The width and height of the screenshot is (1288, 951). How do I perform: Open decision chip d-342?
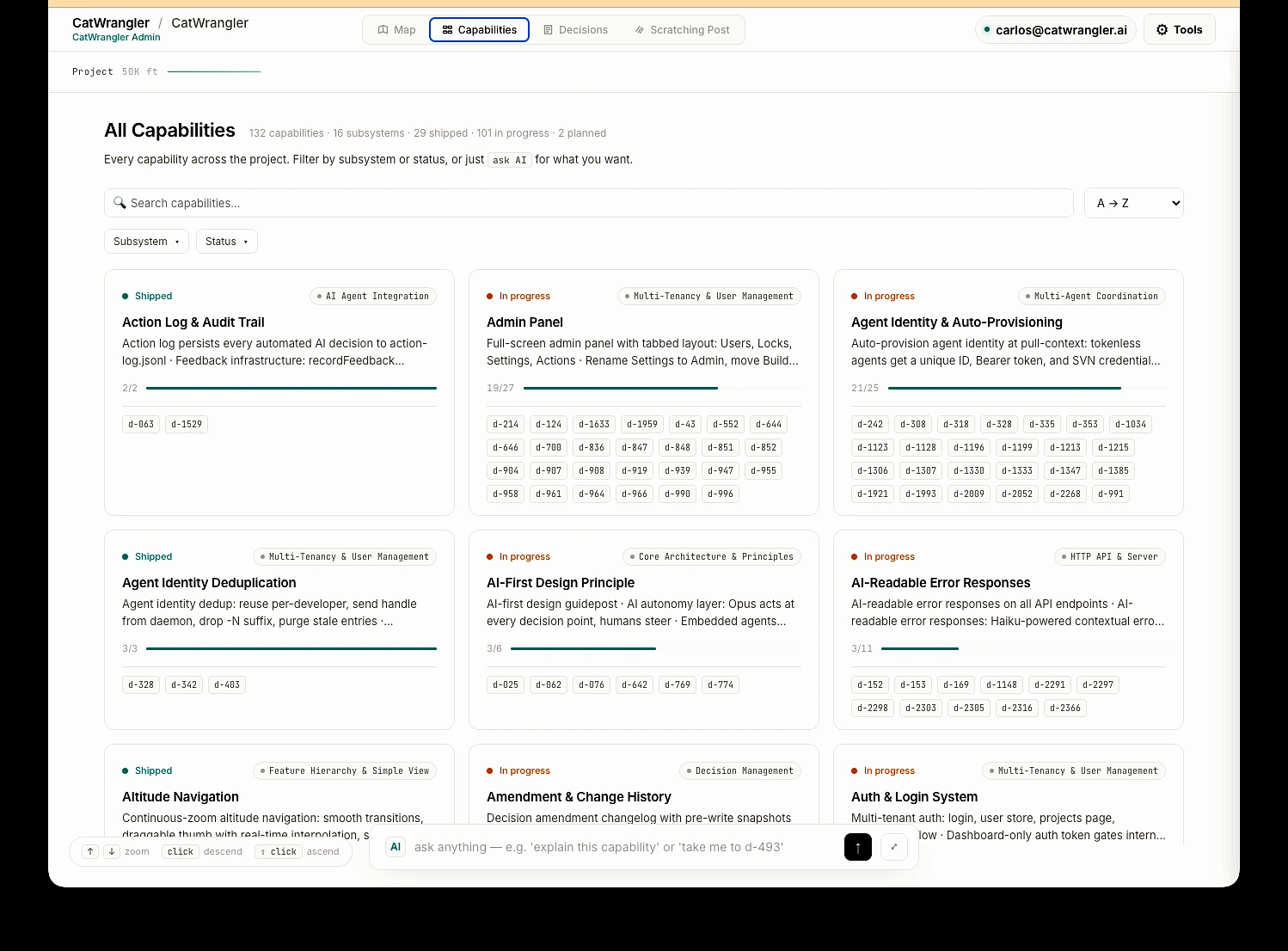(184, 684)
